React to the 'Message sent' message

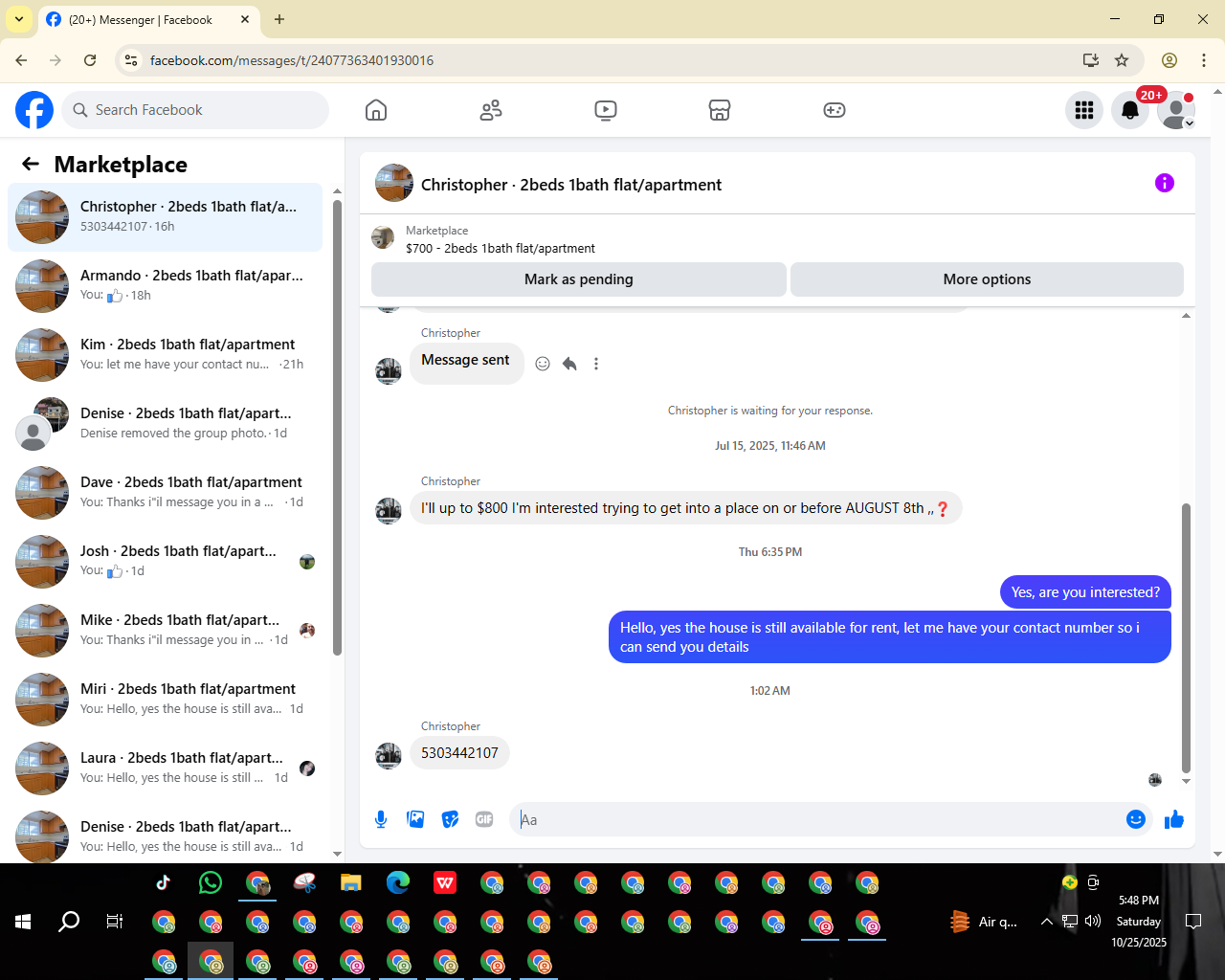pos(543,364)
